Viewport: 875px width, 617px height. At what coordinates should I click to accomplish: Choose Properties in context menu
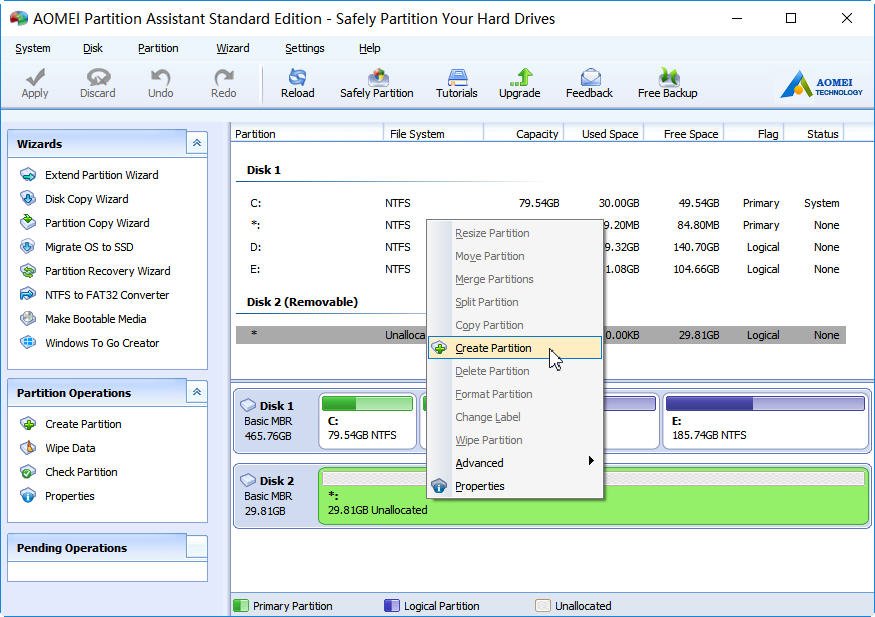[515, 486]
